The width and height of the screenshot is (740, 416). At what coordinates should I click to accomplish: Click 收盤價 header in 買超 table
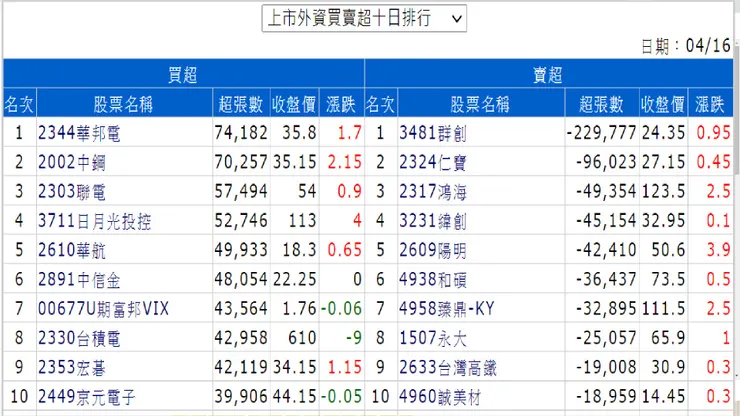tap(294, 104)
